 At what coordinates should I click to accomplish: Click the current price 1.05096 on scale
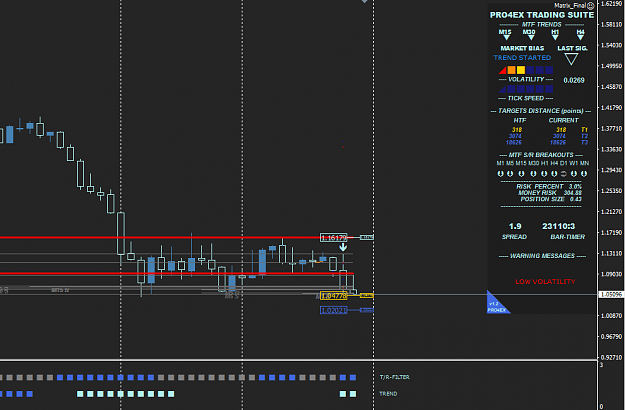[x=611, y=295]
